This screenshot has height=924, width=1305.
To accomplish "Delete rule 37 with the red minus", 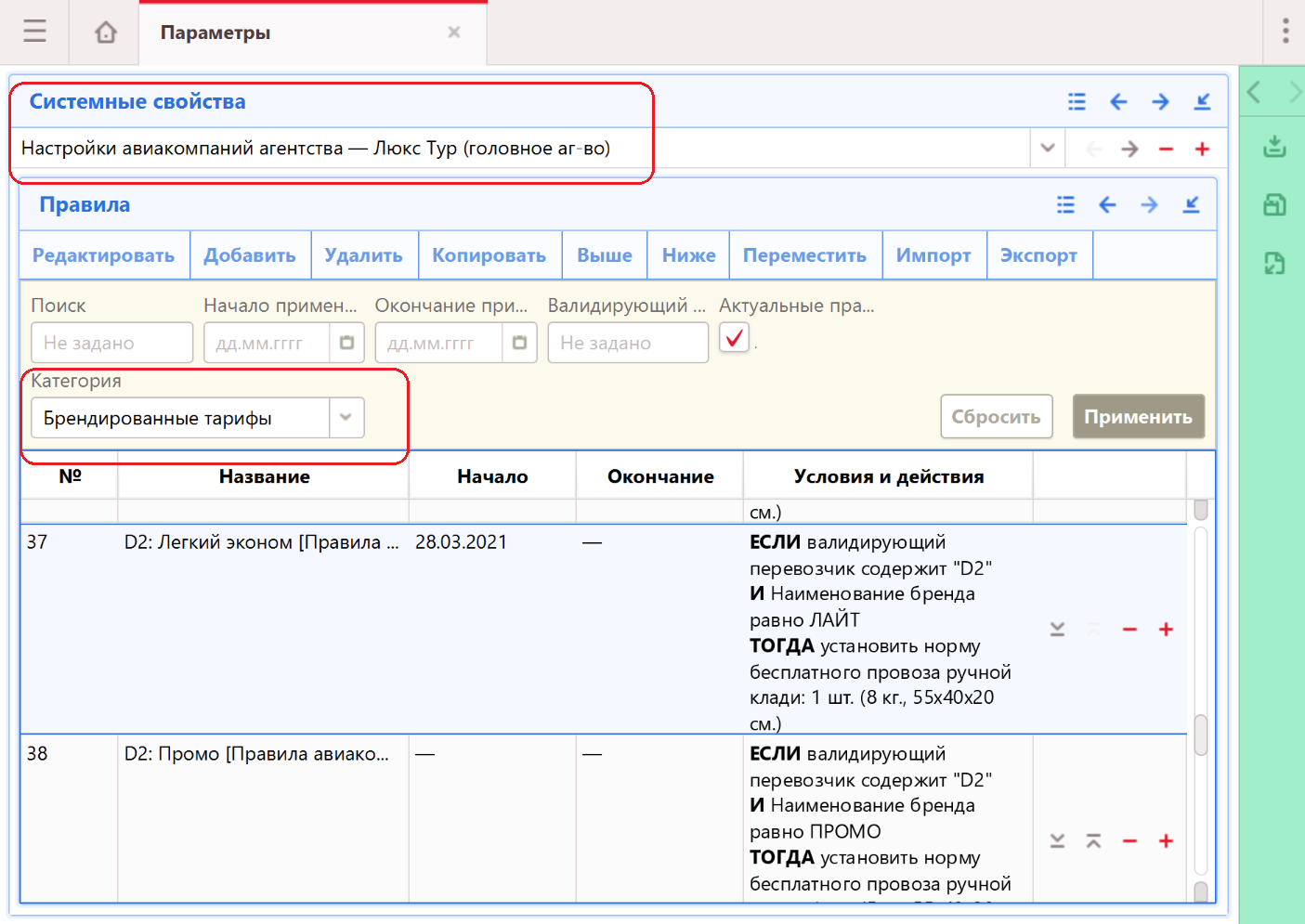I will coord(1129,630).
